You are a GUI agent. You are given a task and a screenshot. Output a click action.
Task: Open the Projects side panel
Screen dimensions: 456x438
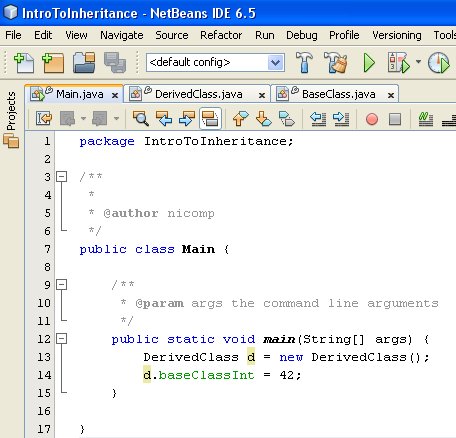pyautogui.click(x=11, y=111)
